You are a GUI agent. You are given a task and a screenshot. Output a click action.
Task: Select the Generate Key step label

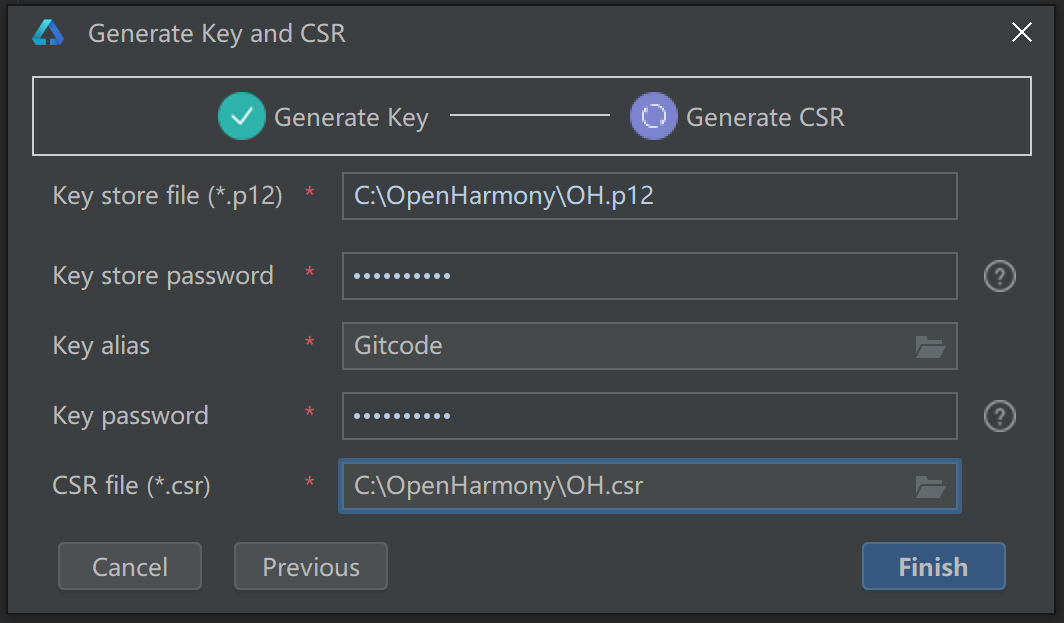click(351, 118)
